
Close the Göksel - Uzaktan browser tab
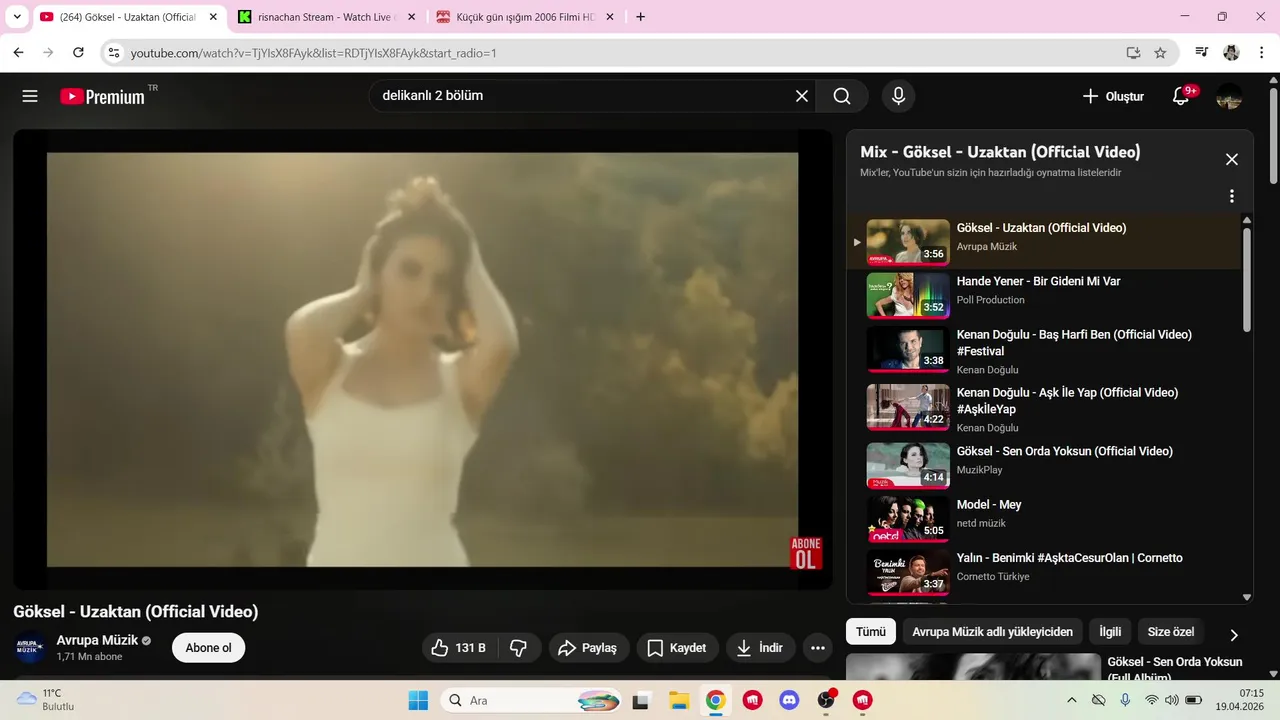213,17
